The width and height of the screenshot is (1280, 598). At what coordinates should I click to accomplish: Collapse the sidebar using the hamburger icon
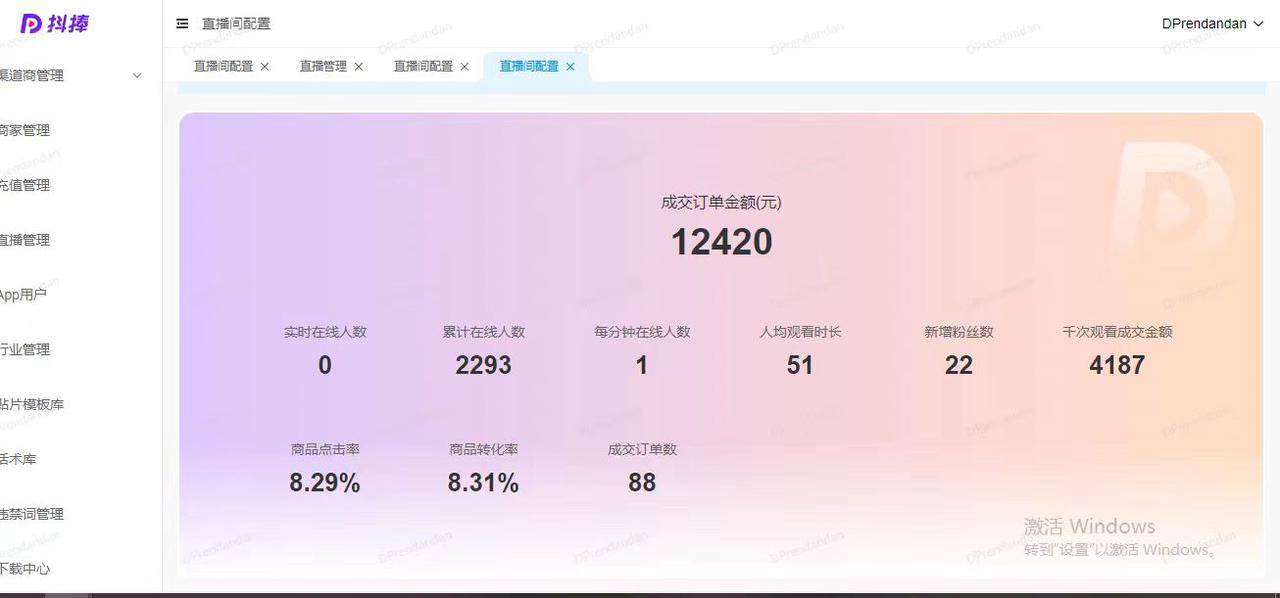point(182,23)
